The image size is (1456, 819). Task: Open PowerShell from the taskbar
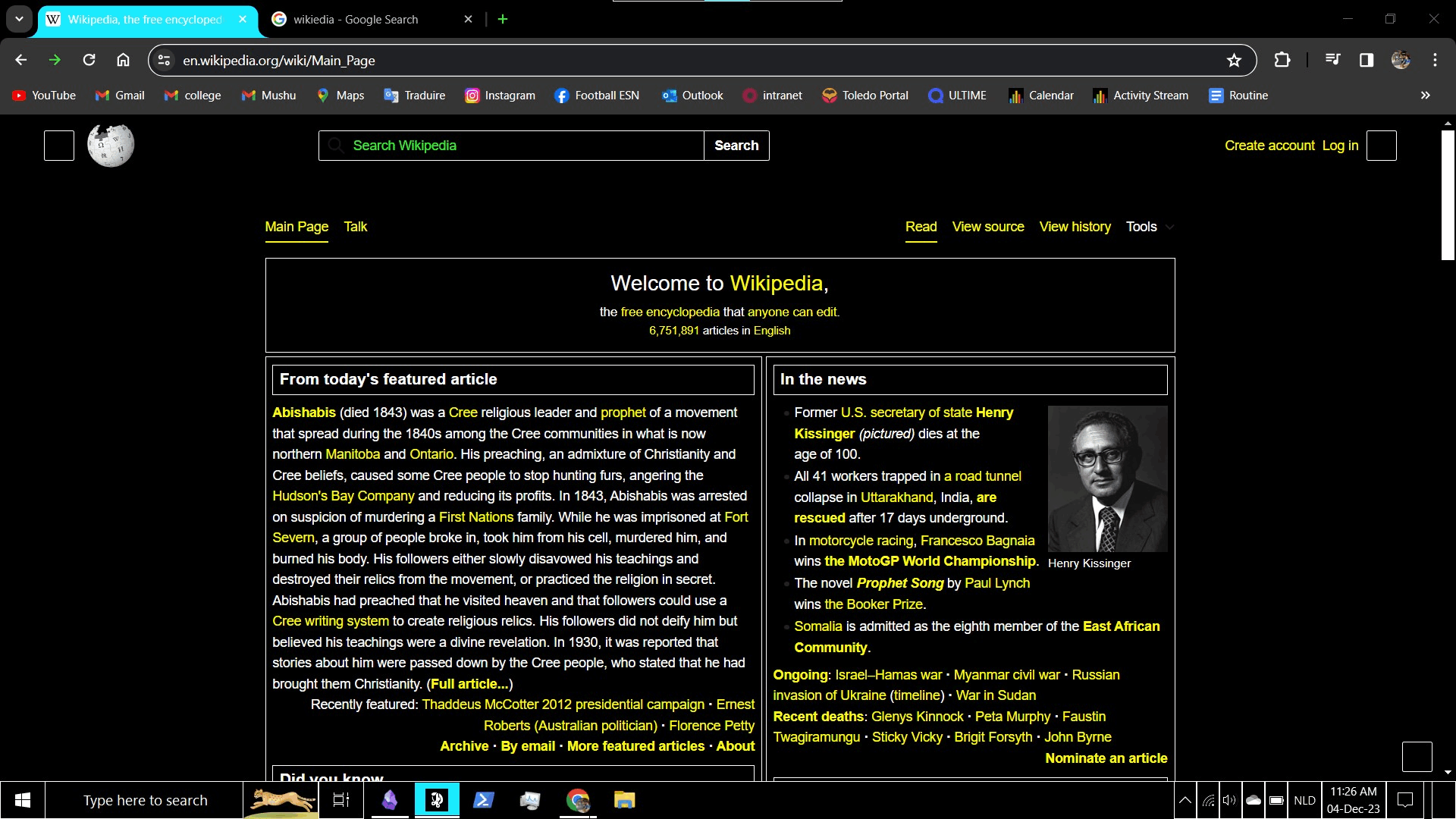pyautogui.click(x=483, y=800)
